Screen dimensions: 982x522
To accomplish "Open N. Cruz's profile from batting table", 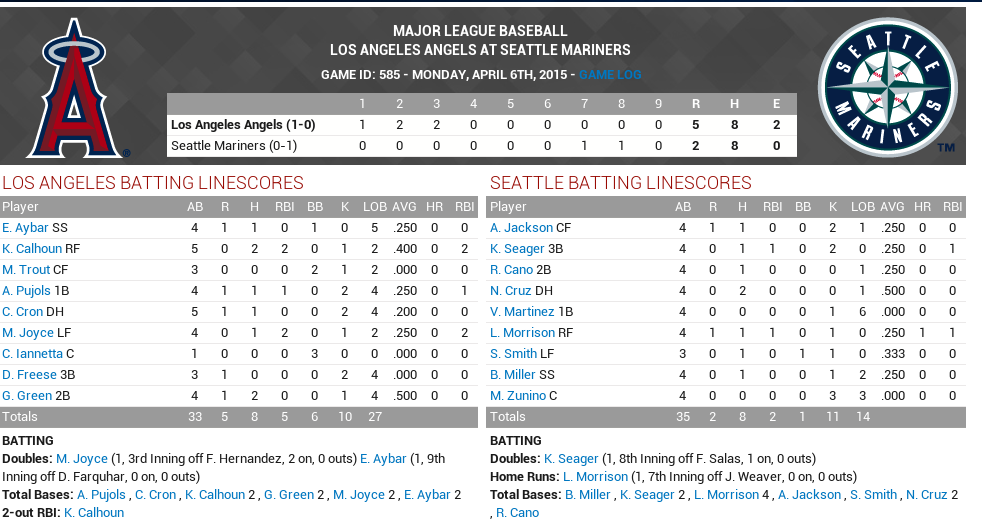I will 512,291.
